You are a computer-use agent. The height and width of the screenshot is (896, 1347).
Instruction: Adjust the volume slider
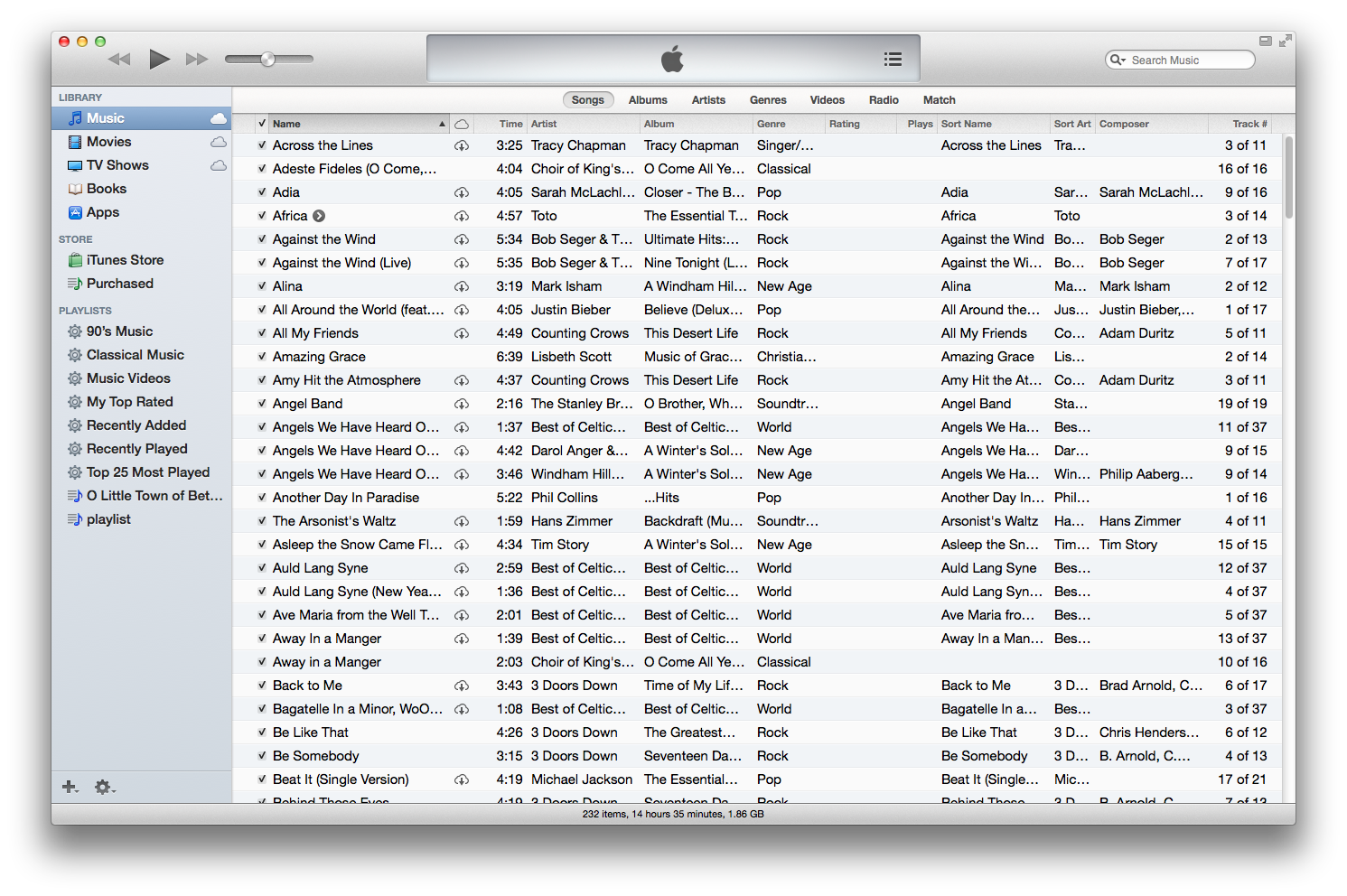(268, 60)
